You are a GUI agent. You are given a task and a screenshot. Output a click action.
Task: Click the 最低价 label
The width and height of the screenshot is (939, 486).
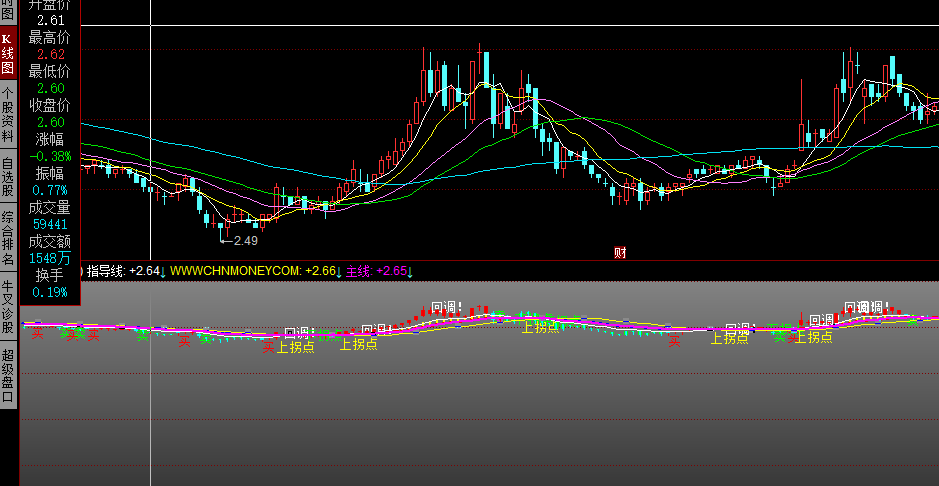pos(50,71)
